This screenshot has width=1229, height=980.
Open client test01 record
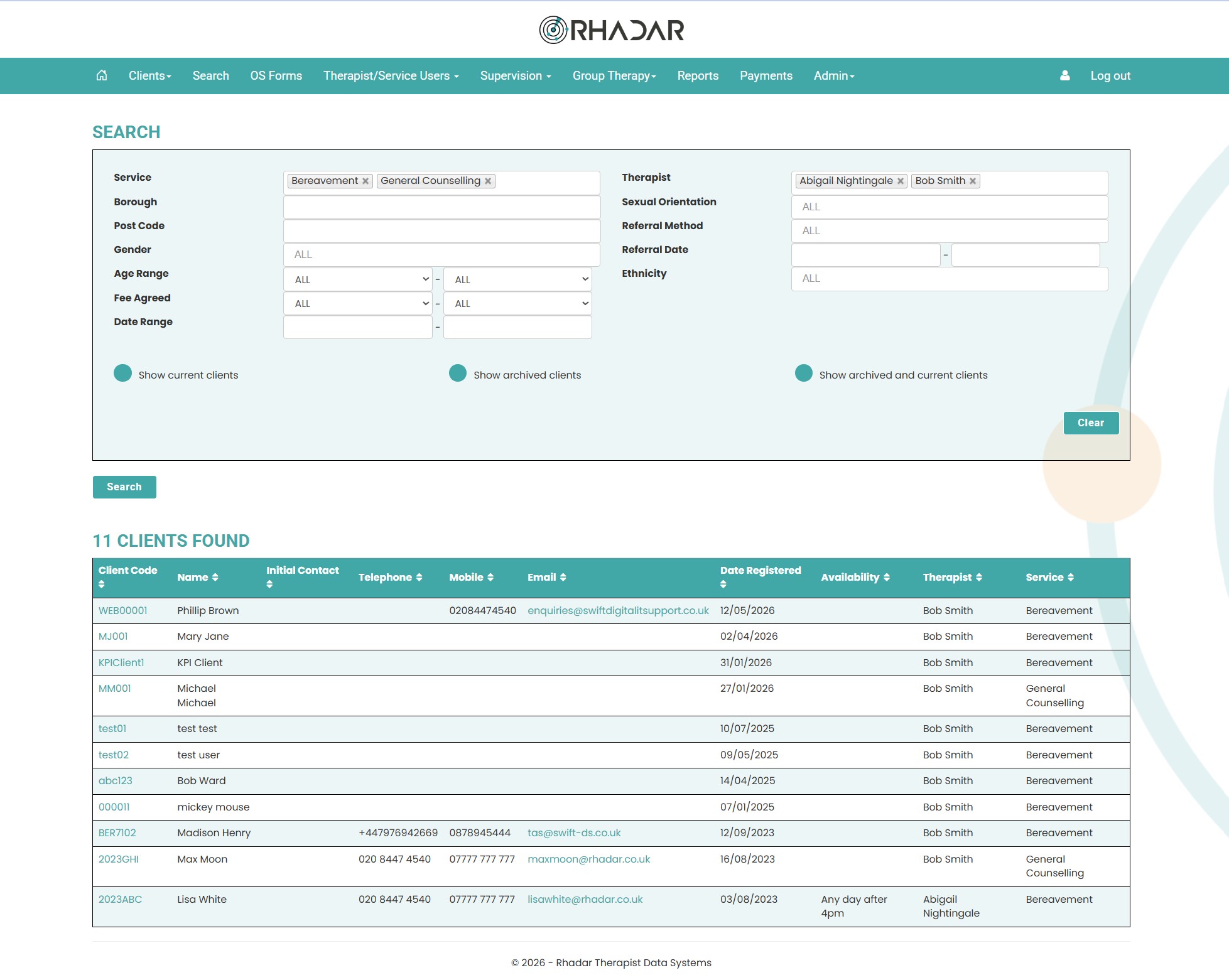pos(112,729)
